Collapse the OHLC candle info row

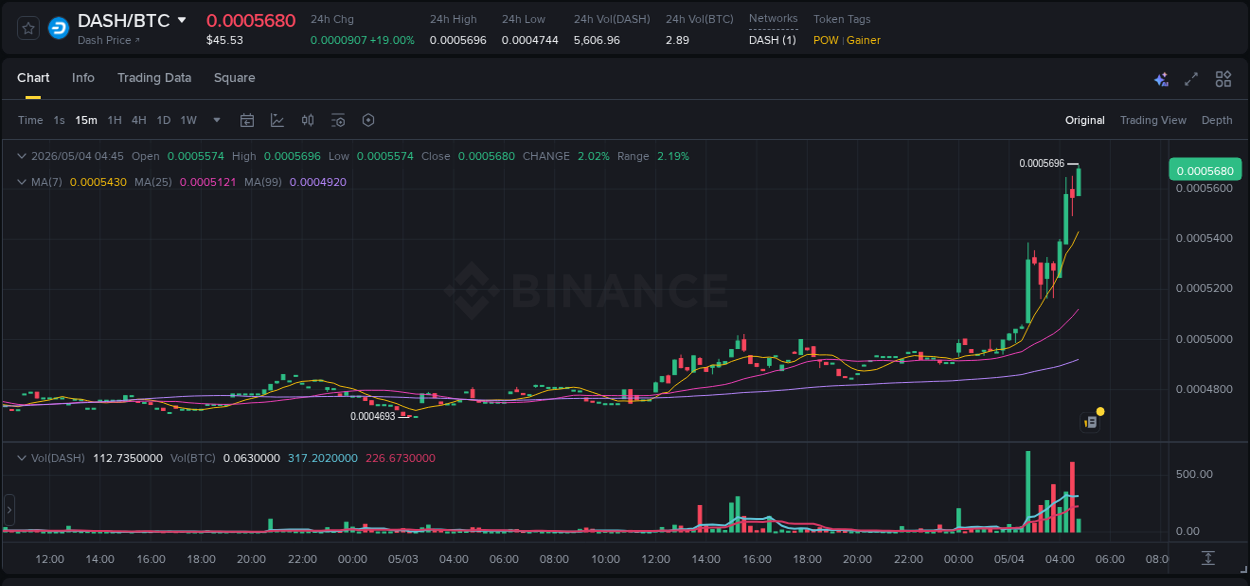click(22, 156)
